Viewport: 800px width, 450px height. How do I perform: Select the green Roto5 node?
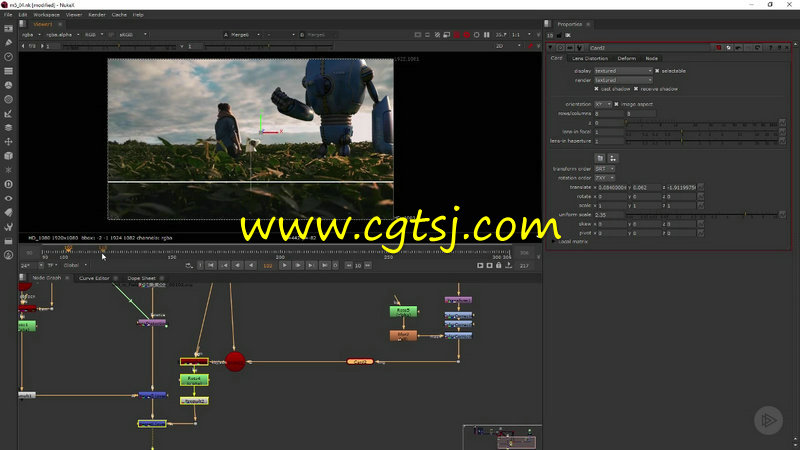coord(403,311)
